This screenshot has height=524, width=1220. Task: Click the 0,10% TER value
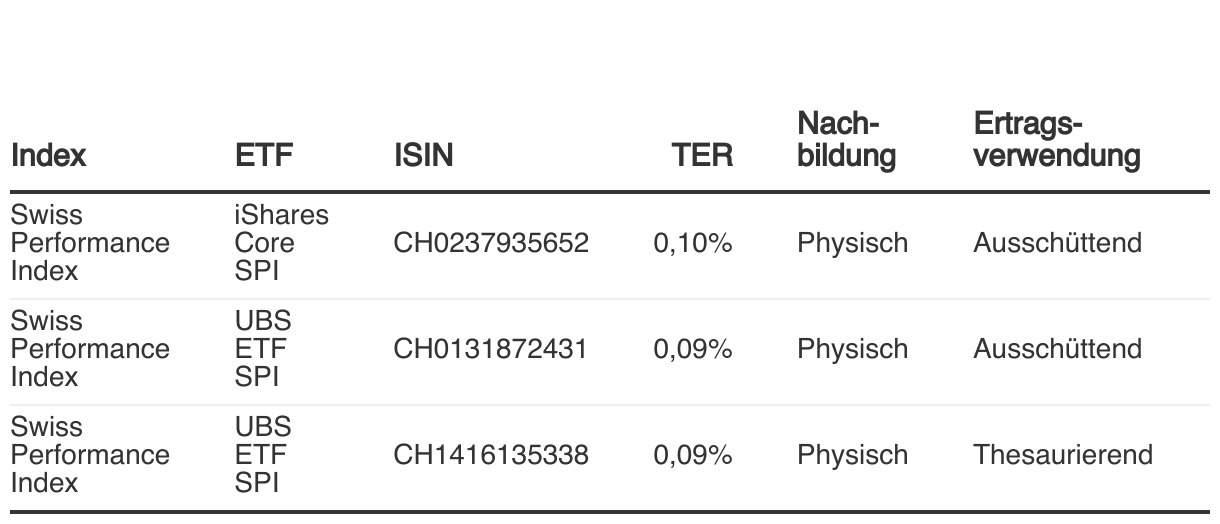click(x=693, y=244)
